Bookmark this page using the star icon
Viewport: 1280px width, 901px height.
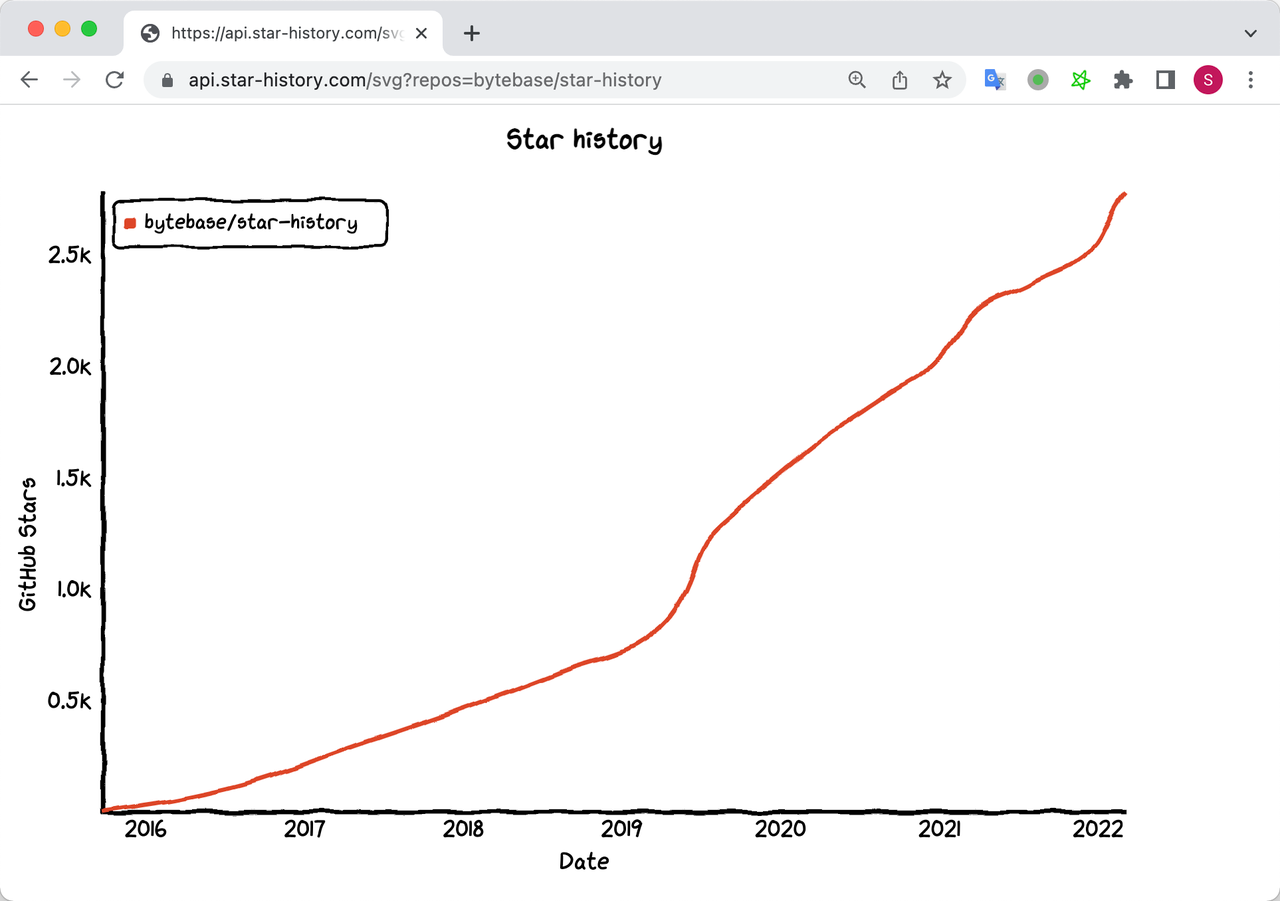pos(942,80)
